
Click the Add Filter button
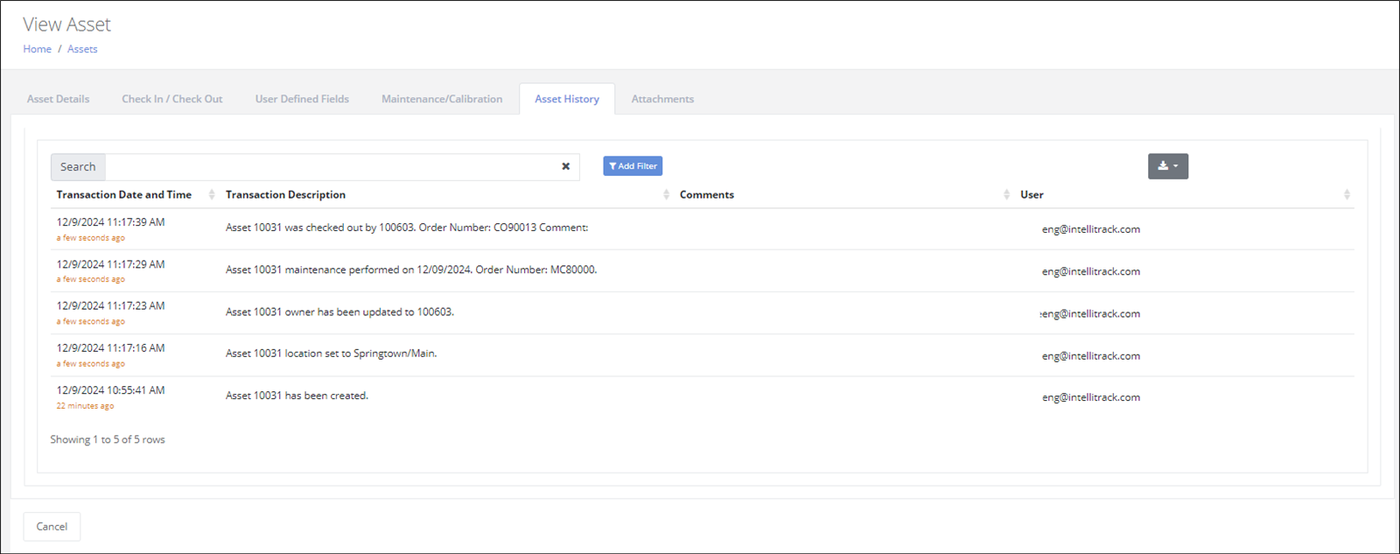pos(632,166)
